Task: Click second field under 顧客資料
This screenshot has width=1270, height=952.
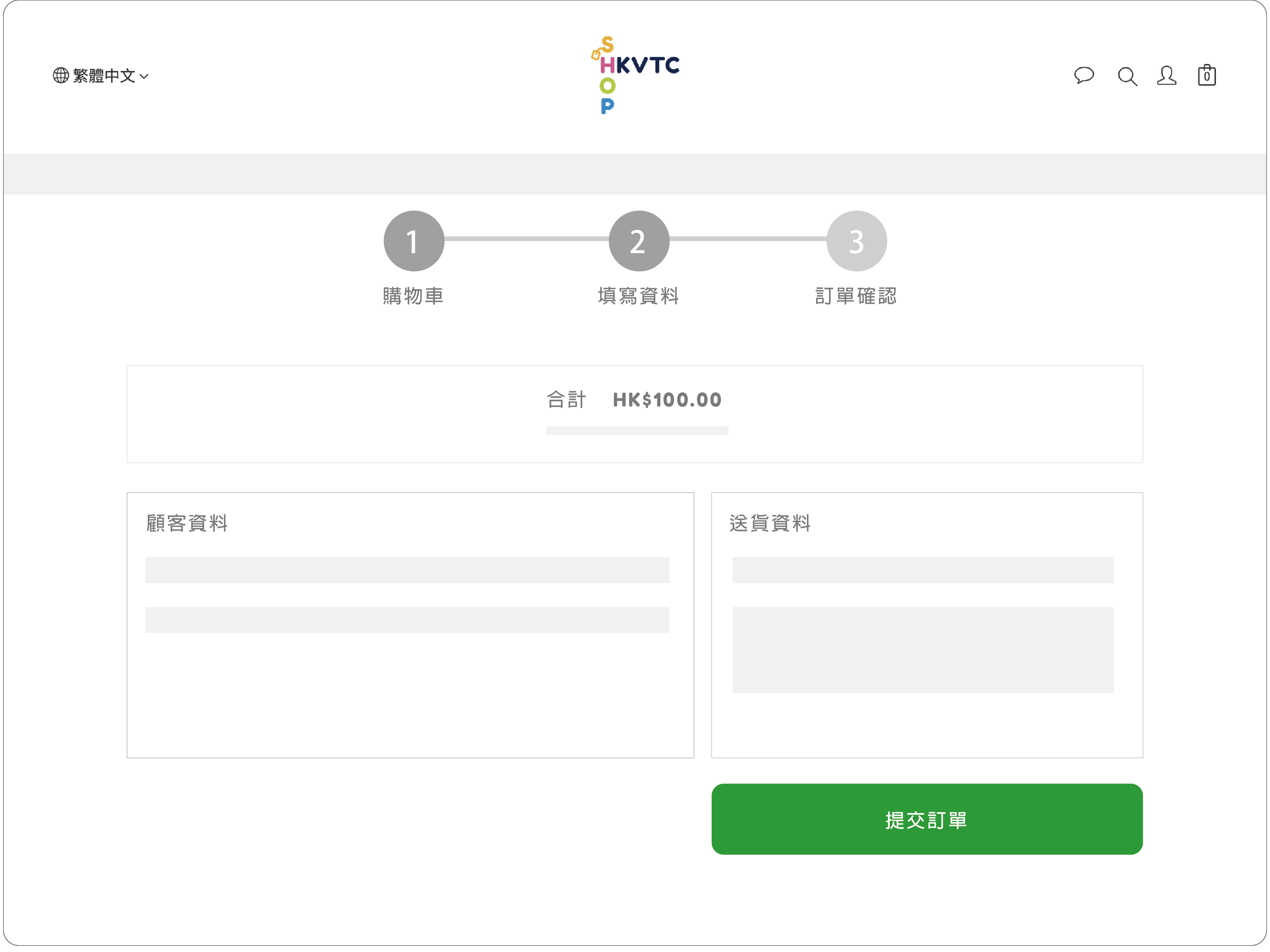Action: [407, 620]
